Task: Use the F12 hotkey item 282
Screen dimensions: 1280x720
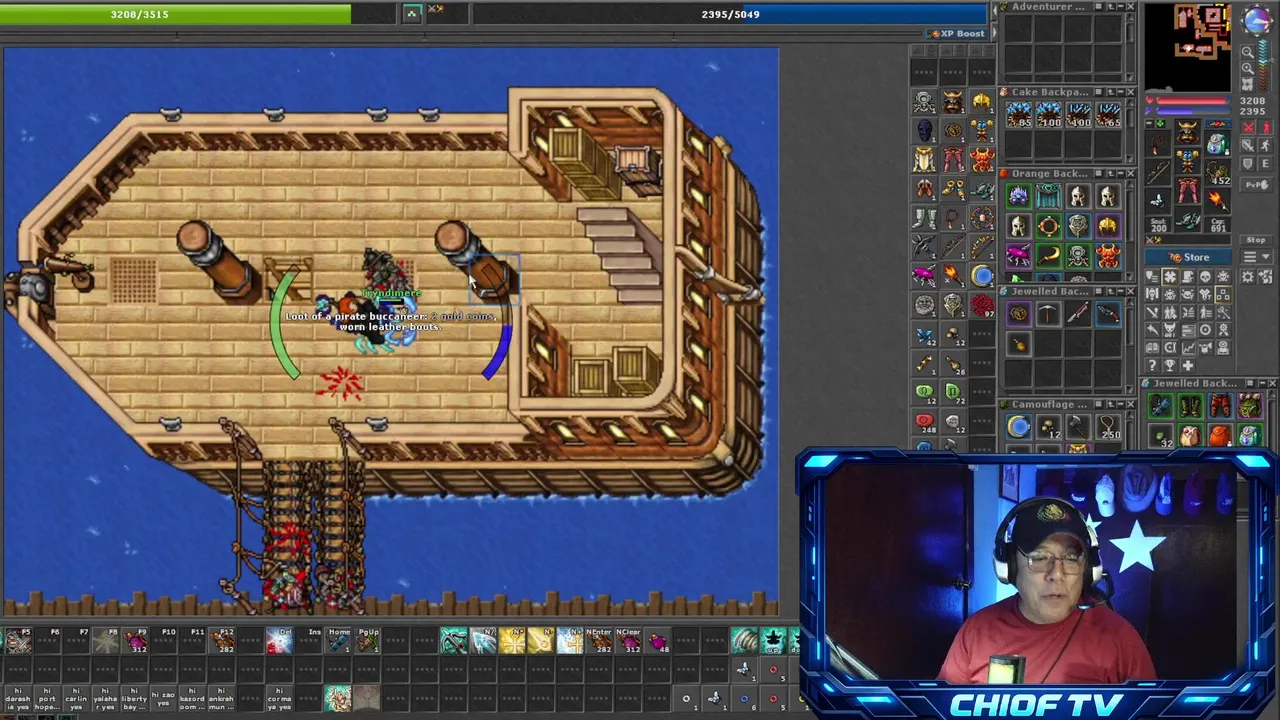Action: [223, 641]
